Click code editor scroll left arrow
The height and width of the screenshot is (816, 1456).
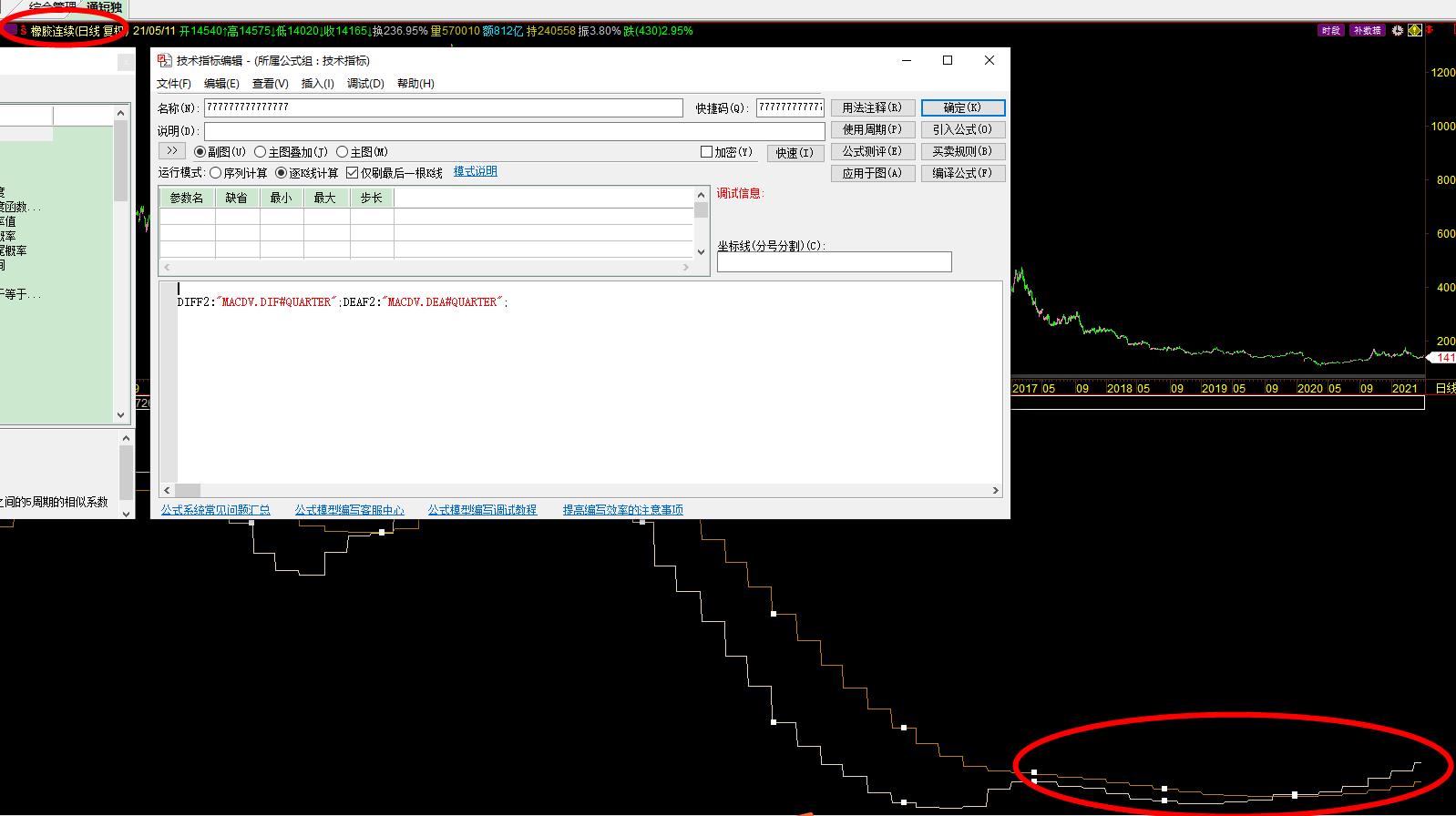(x=167, y=490)
